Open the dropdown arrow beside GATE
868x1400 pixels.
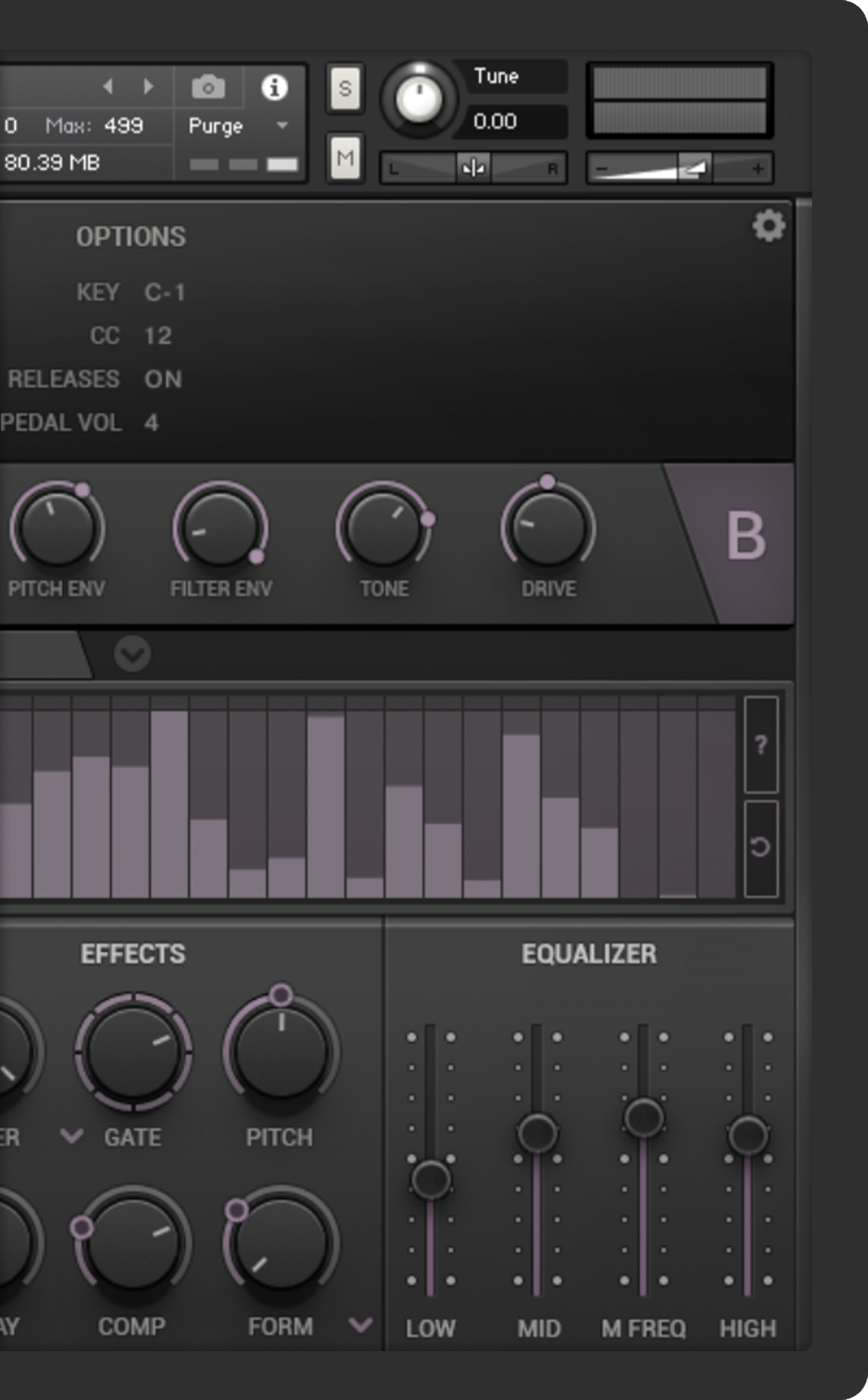pyautogui.click(x=72, y=1136)
